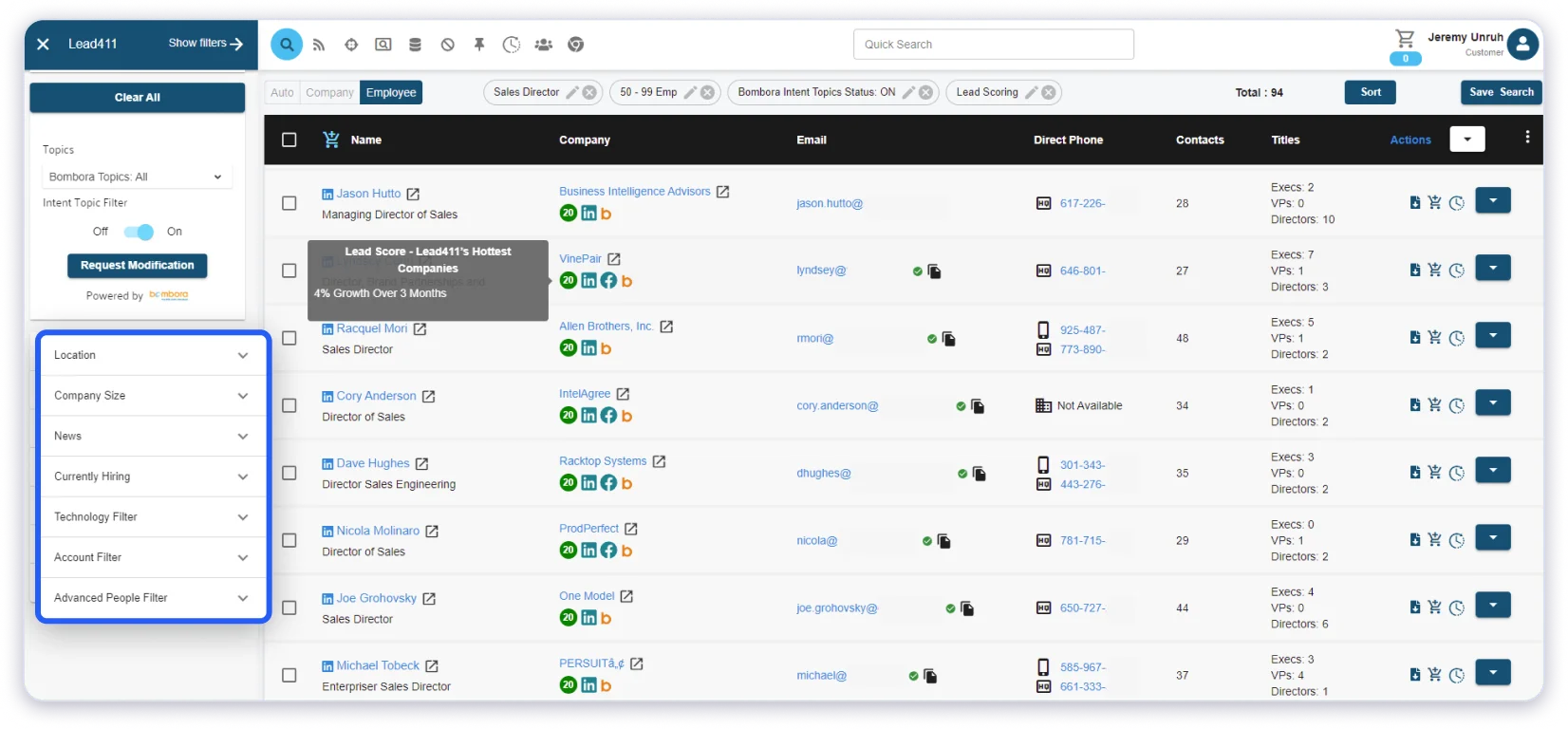This screenshot has width=1568, height=729.
Task: Click the cory.anderson@ email address
Action: pos(837,405)
